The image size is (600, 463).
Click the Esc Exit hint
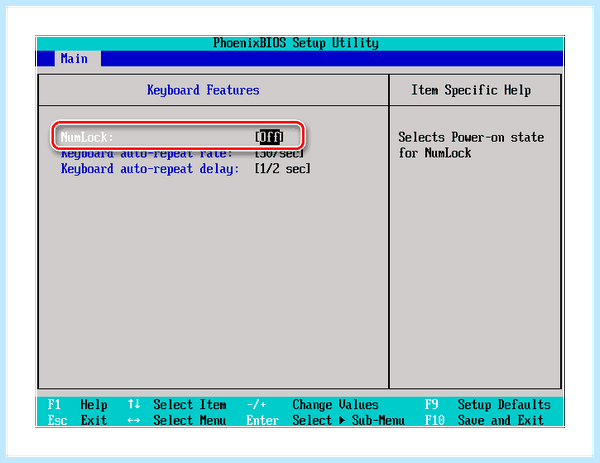(77, 420)
